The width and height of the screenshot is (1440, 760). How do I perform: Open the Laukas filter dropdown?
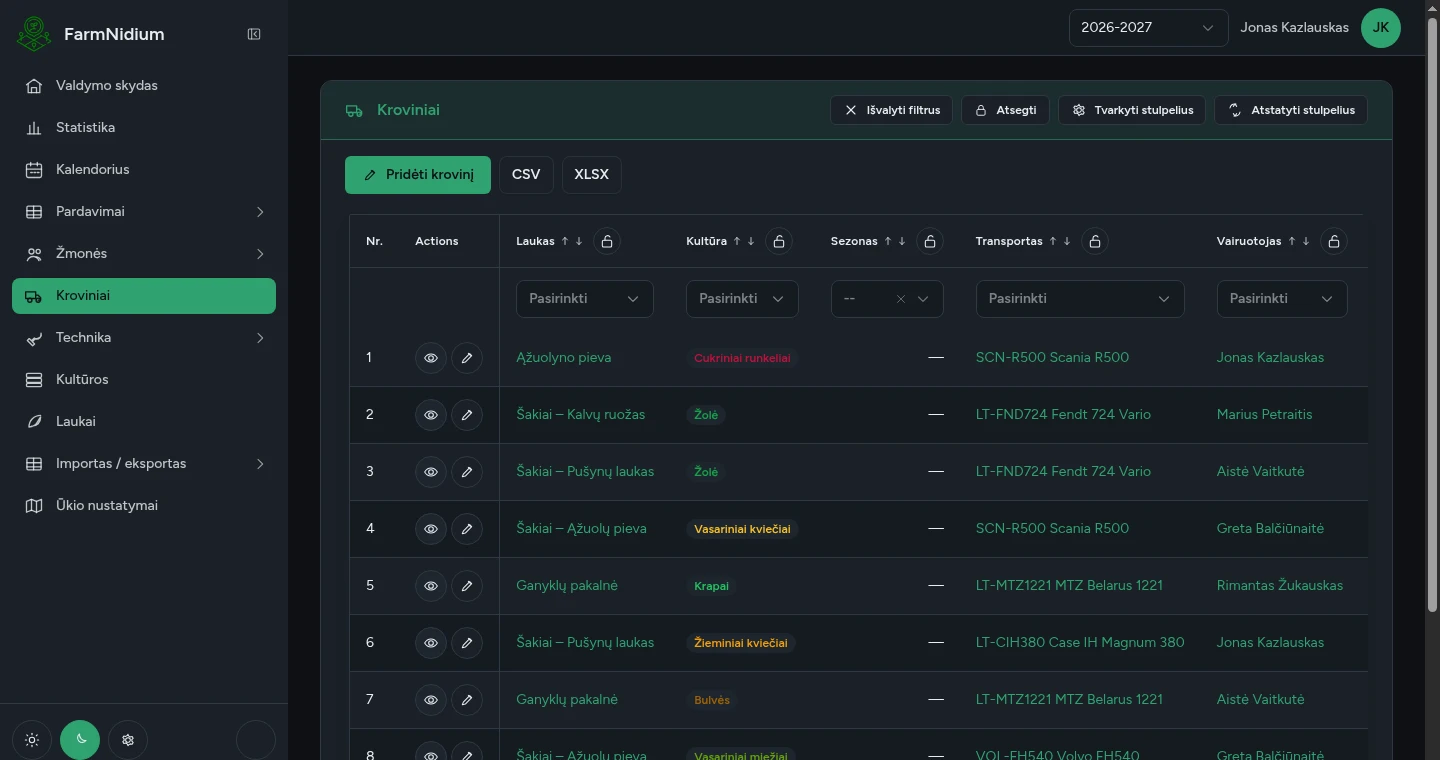(x=585, y=299)
